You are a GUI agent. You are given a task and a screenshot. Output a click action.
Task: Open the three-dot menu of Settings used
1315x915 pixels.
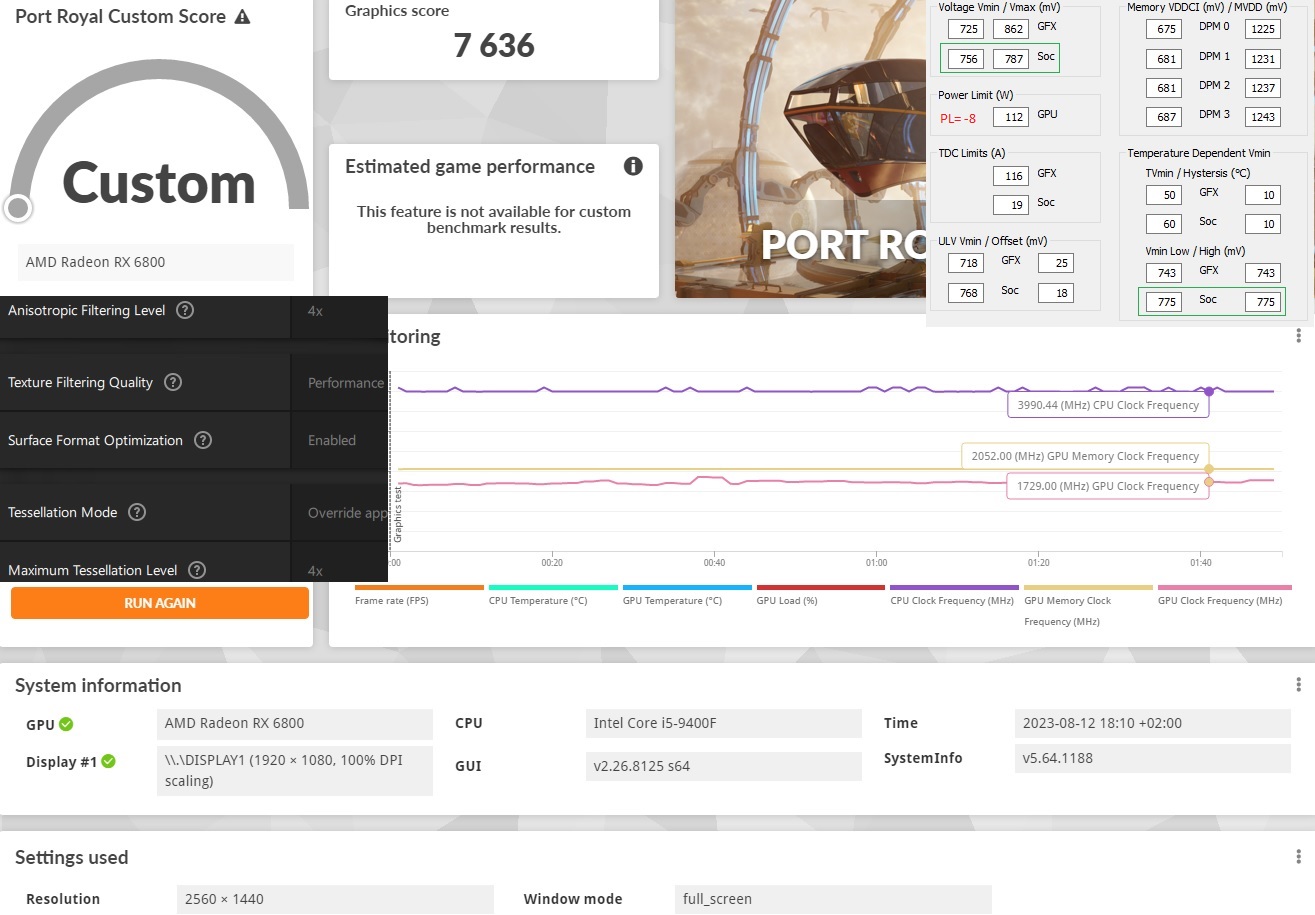[1298, 857]
